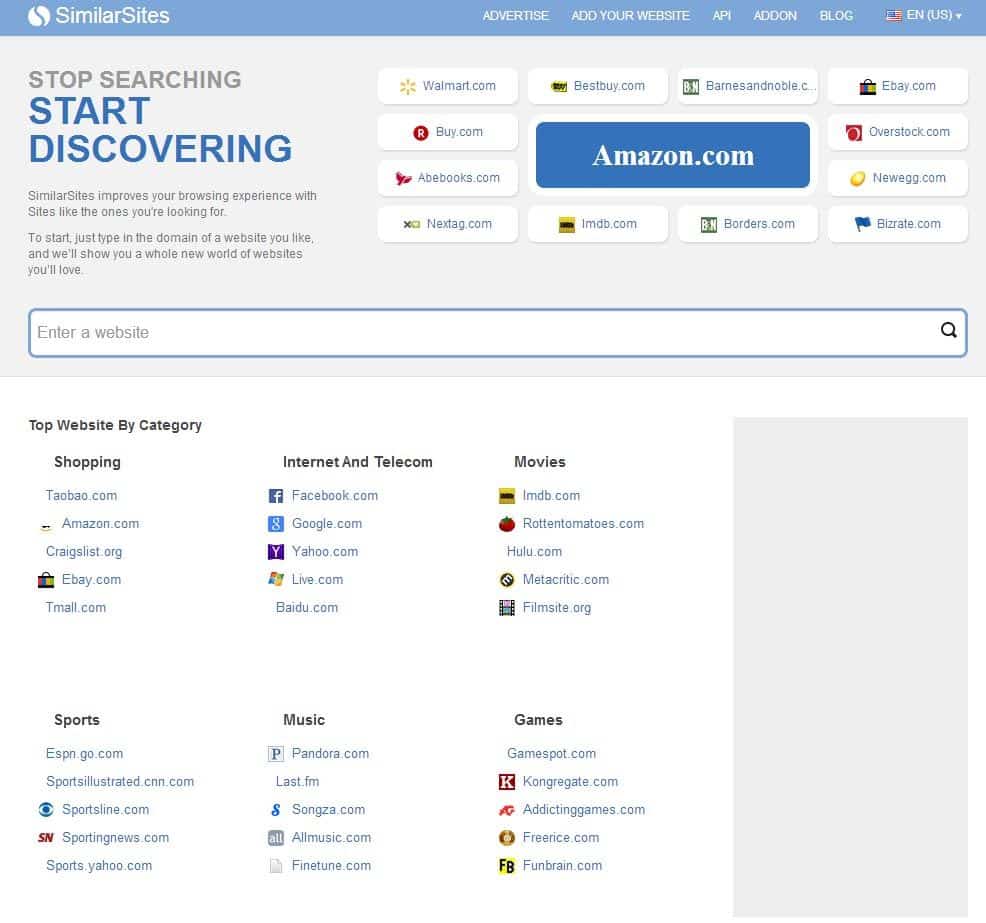Open the EN (US) language dropdown
The width and height of the screenshot is (986, 923).
[924, 15]
